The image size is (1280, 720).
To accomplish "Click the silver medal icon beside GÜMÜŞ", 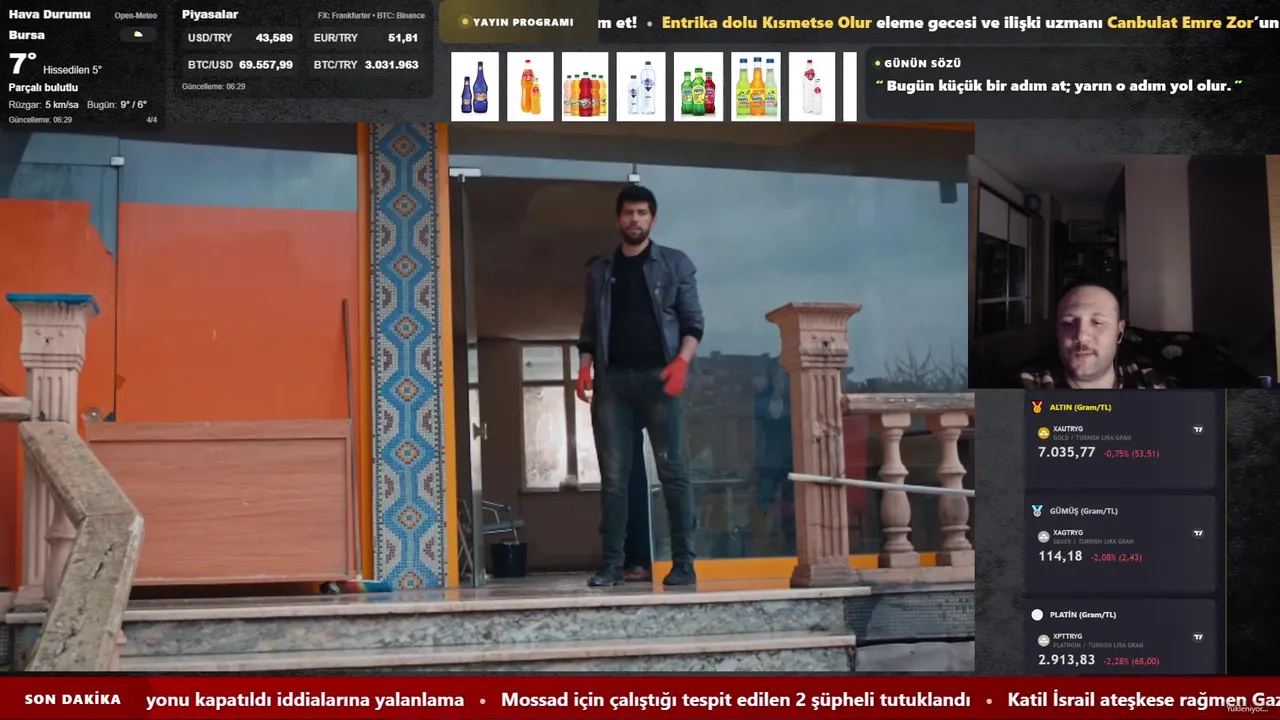I will click(x=1037, y=511).
